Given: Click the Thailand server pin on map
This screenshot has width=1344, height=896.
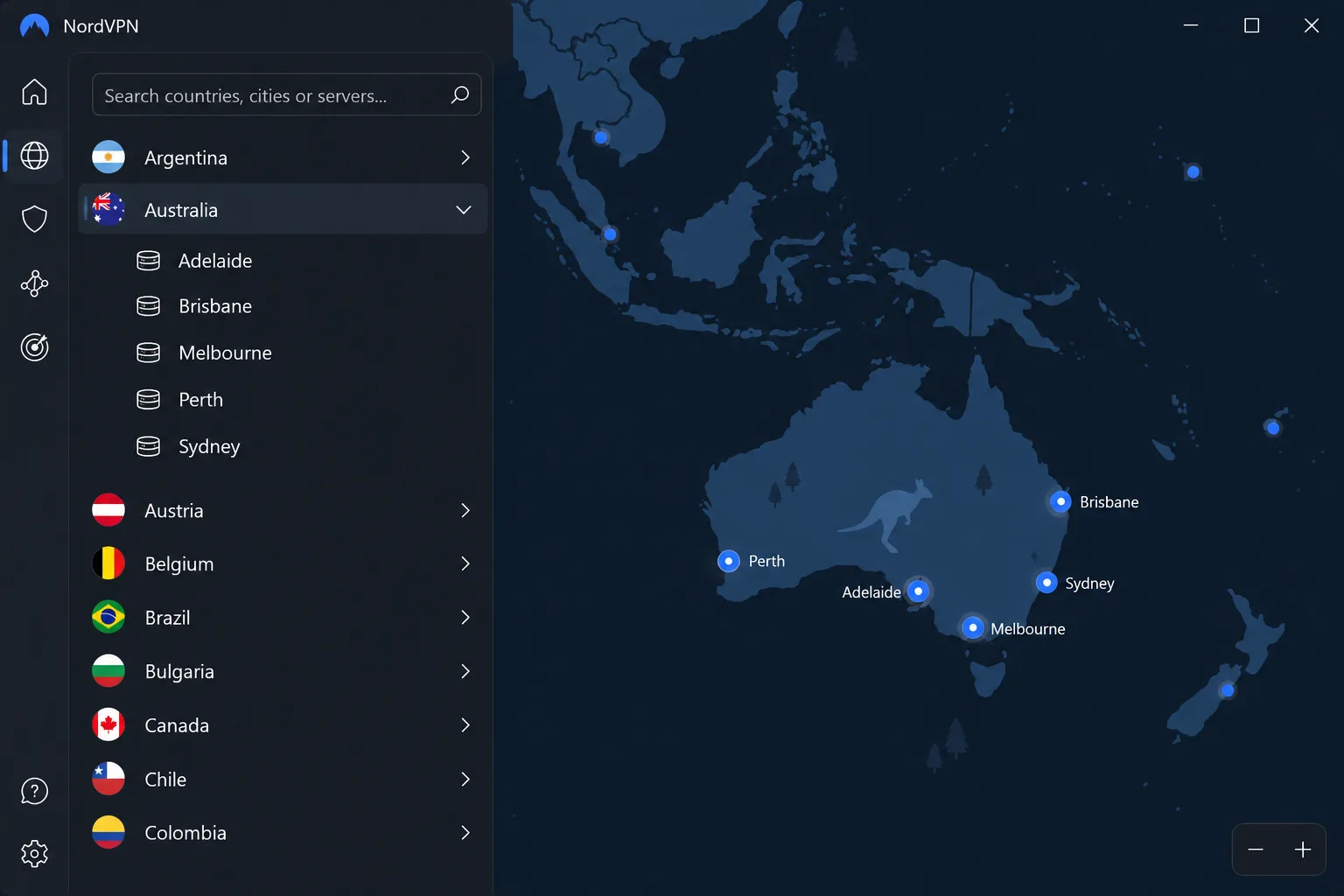Looking at the screenshot, I should coord(601,137).
